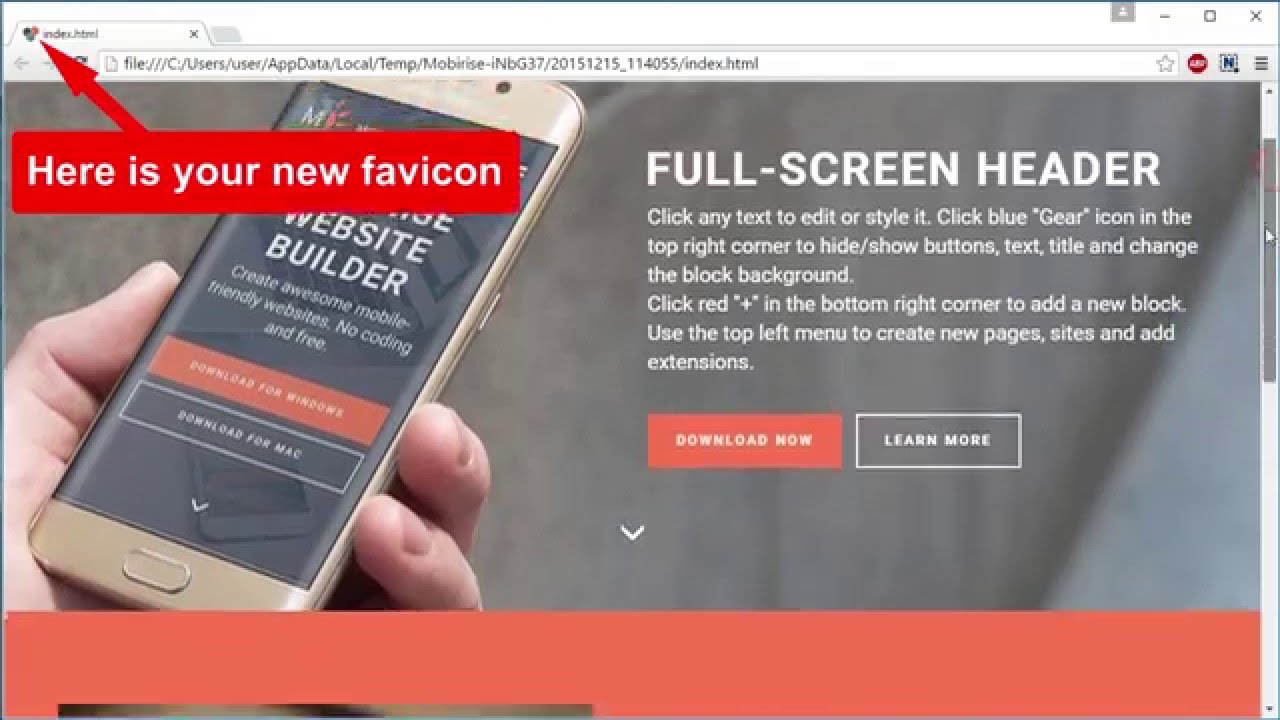Click the LEARN MORE button

[x=937, y=440]
